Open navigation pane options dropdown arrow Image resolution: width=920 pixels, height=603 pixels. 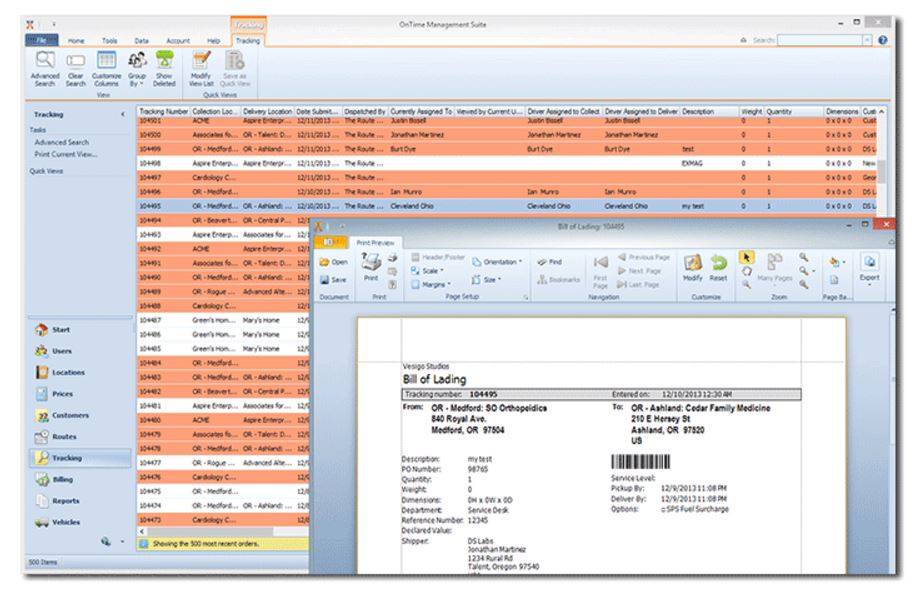click(x=122, y=541)
